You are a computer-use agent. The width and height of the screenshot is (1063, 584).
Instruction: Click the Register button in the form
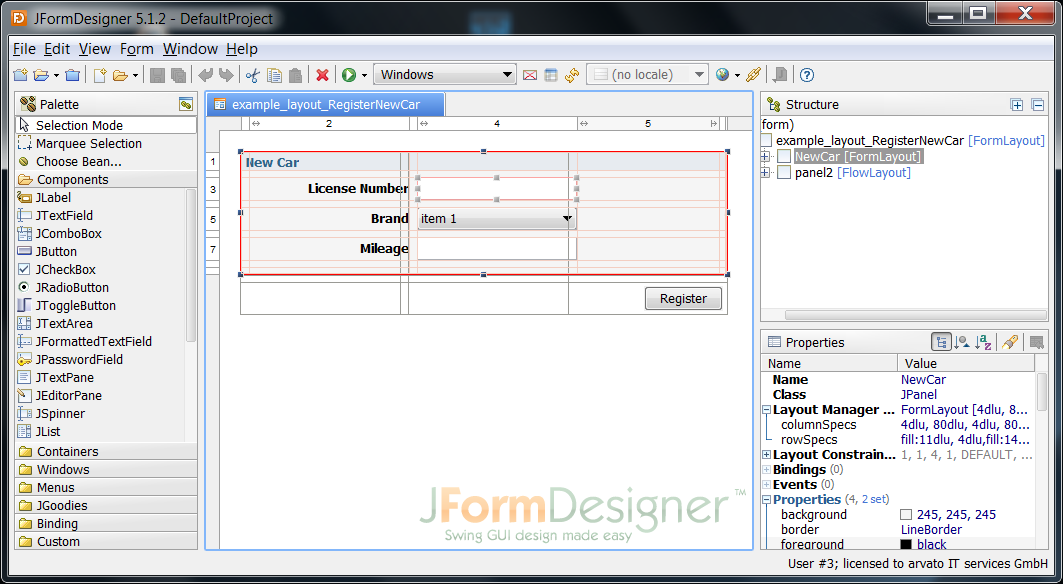[683, 298]
